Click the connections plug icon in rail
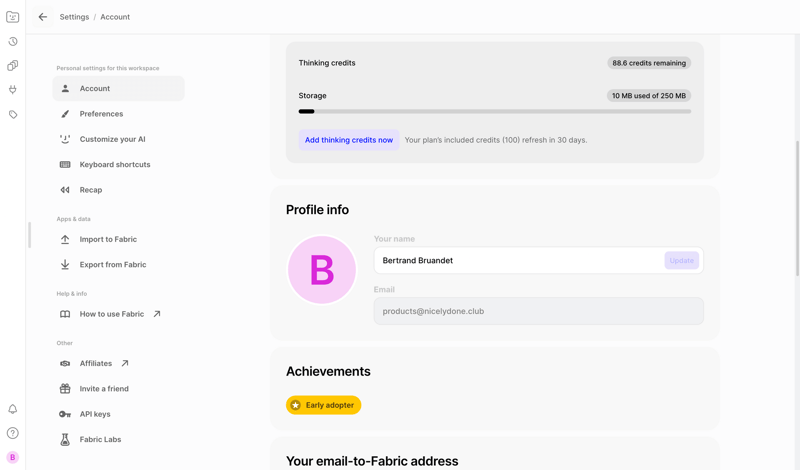Screen dimensions: 800x470 point(13,90)
